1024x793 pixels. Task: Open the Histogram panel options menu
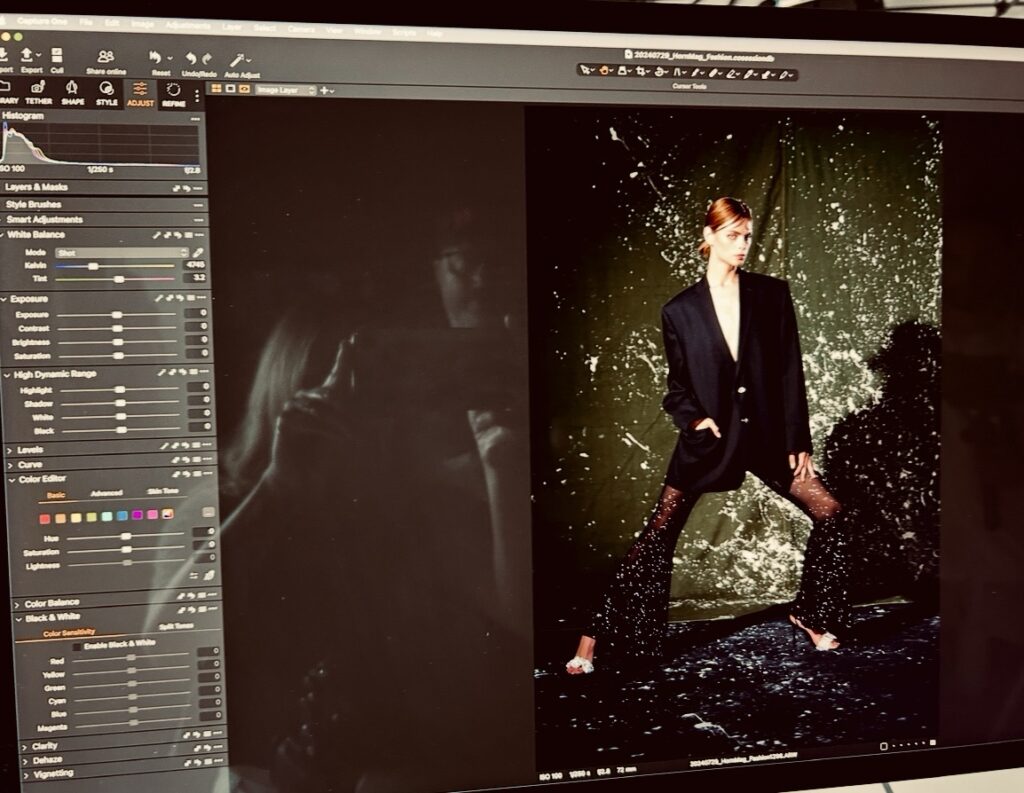coord(195,119)
